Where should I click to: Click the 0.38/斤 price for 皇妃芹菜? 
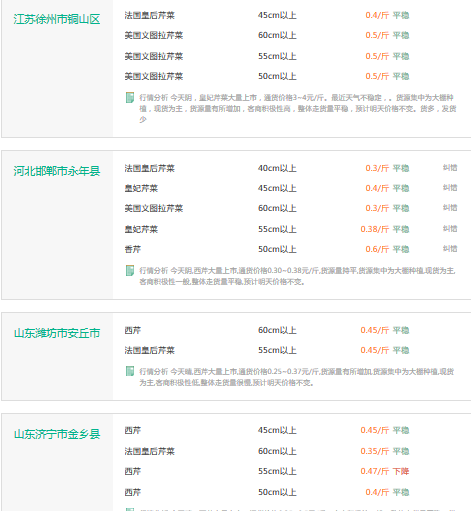click(374, 229)
